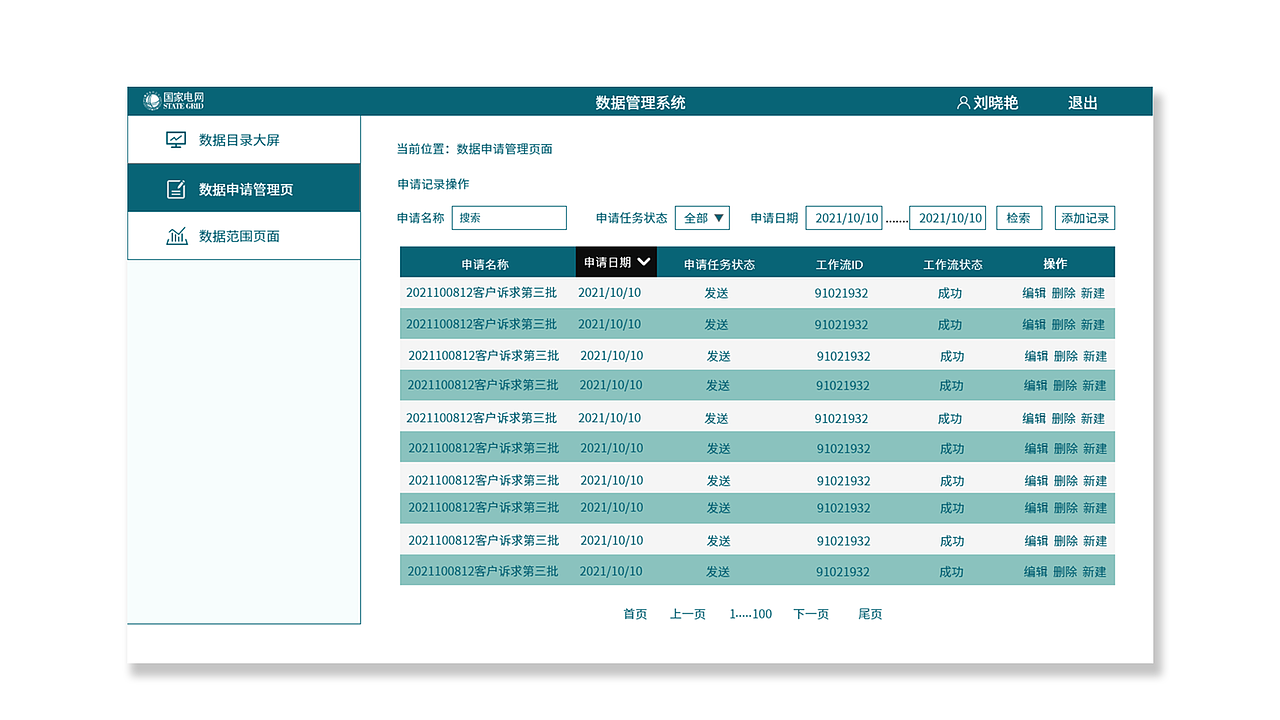
Task: Click 添加记录 to add a record
Action: click(1084, 217)
